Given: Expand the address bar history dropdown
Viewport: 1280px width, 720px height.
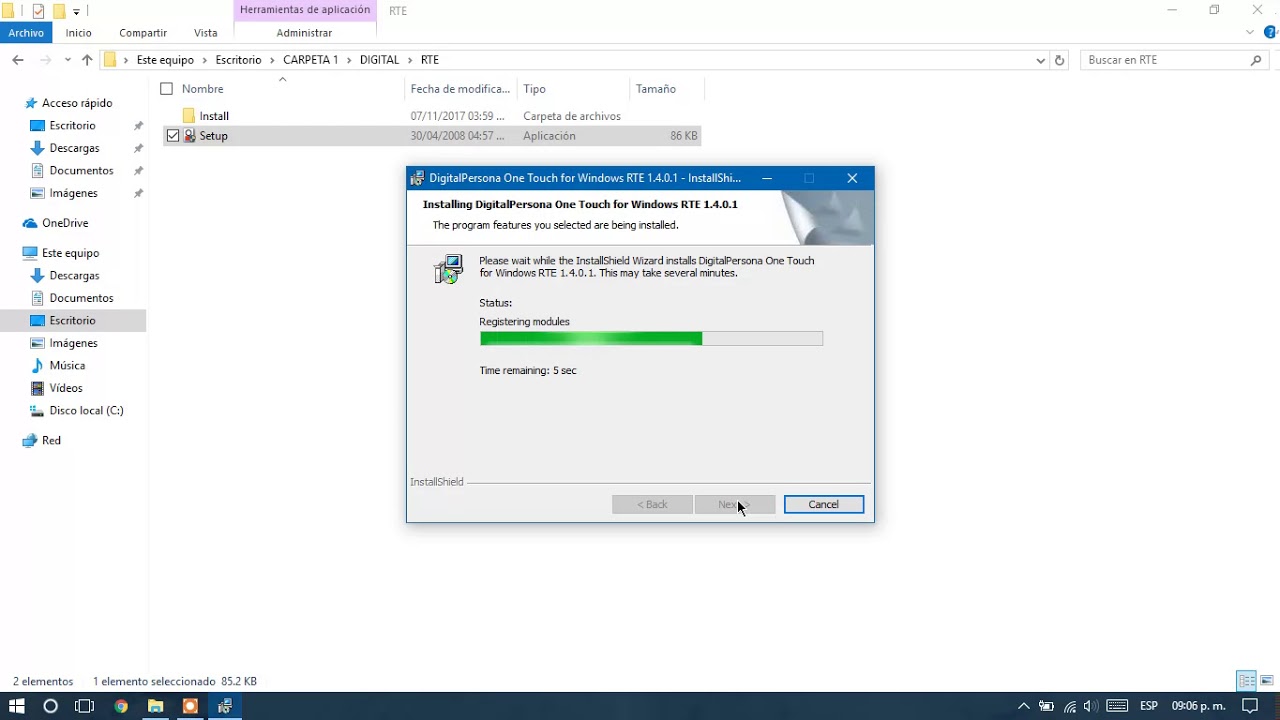Looking at the screenshot, I should point(1041,60).
